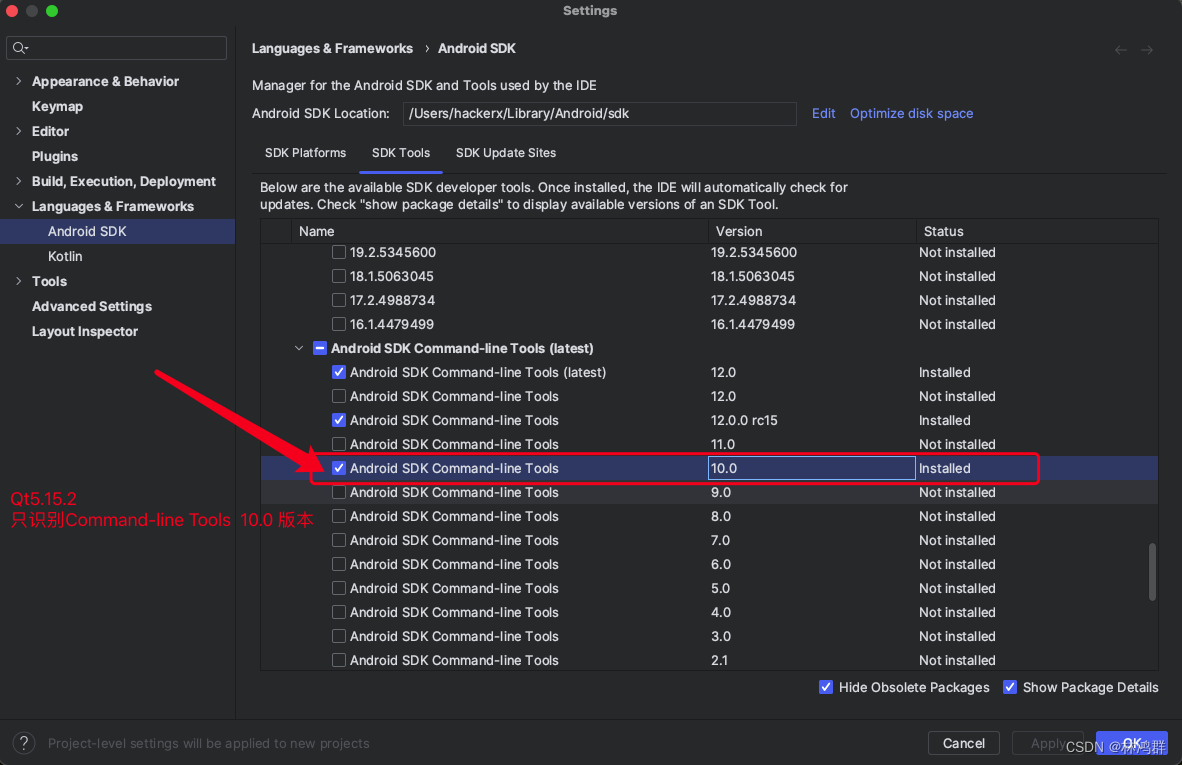The width and height of the screenshot is (1182, 765).
Task: Check the 18.1.5063045 checkbox
Action: 339,277
